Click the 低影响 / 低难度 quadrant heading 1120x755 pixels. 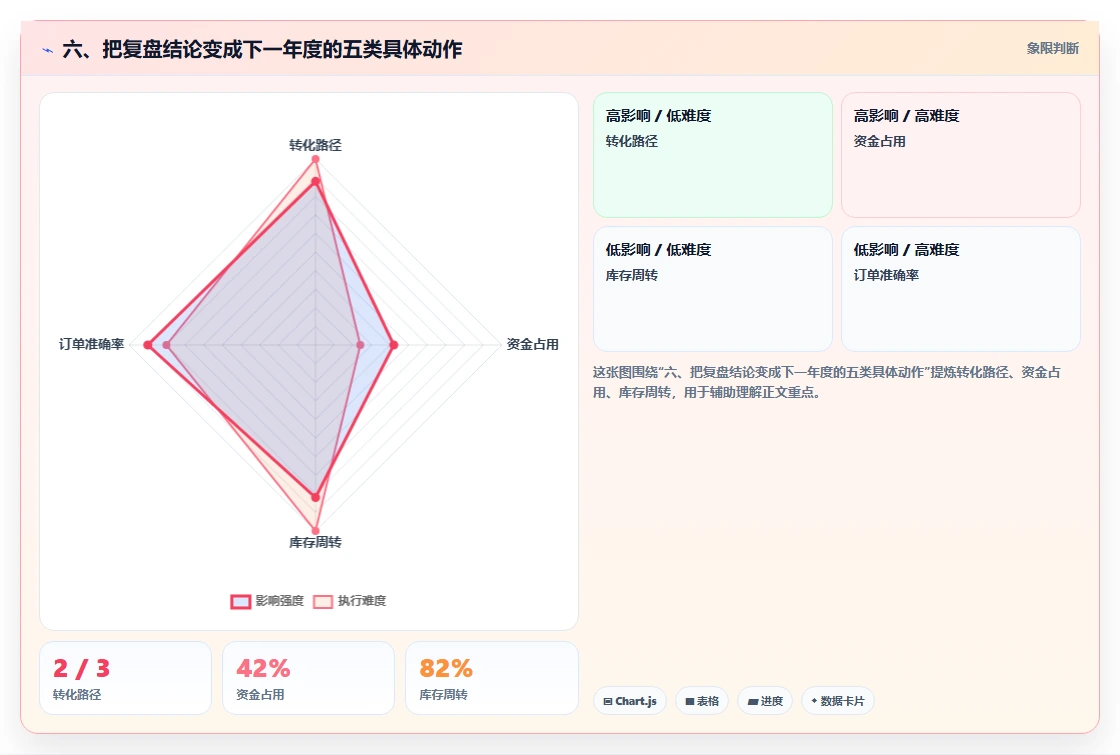point(658,249)
